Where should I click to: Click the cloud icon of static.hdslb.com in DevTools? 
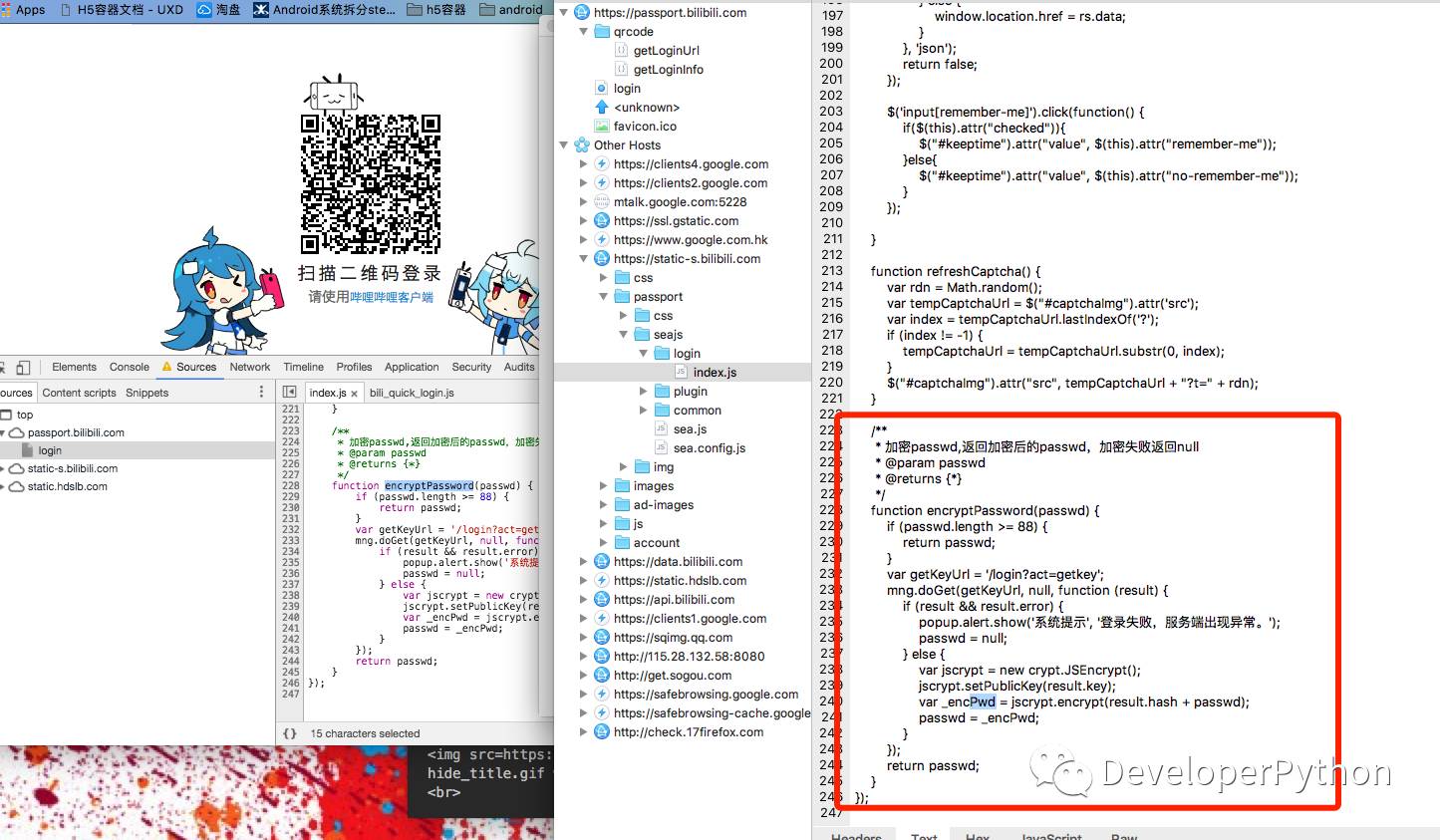pyautogui.click(x=16, y=487)
